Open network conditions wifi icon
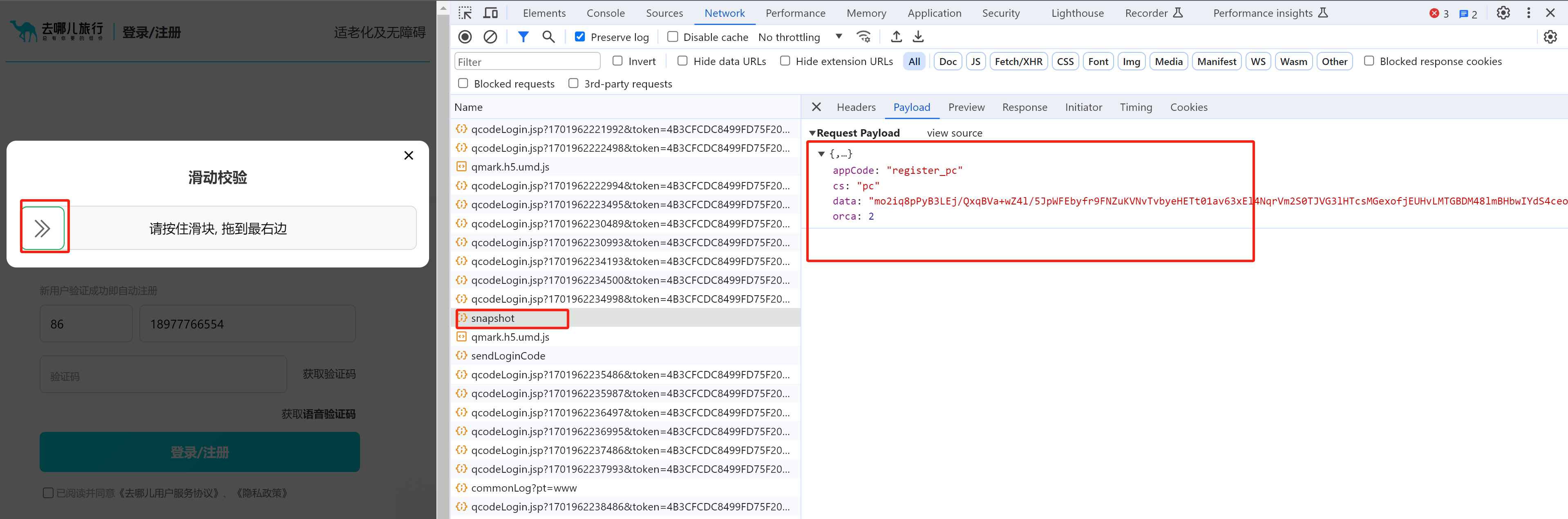This screenshot has height=519, width=1568. (x=863, y=37)
